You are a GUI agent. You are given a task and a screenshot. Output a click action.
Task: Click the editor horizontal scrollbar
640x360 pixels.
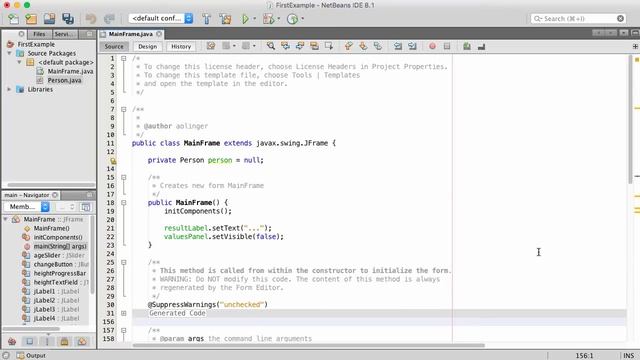point(309,345)
